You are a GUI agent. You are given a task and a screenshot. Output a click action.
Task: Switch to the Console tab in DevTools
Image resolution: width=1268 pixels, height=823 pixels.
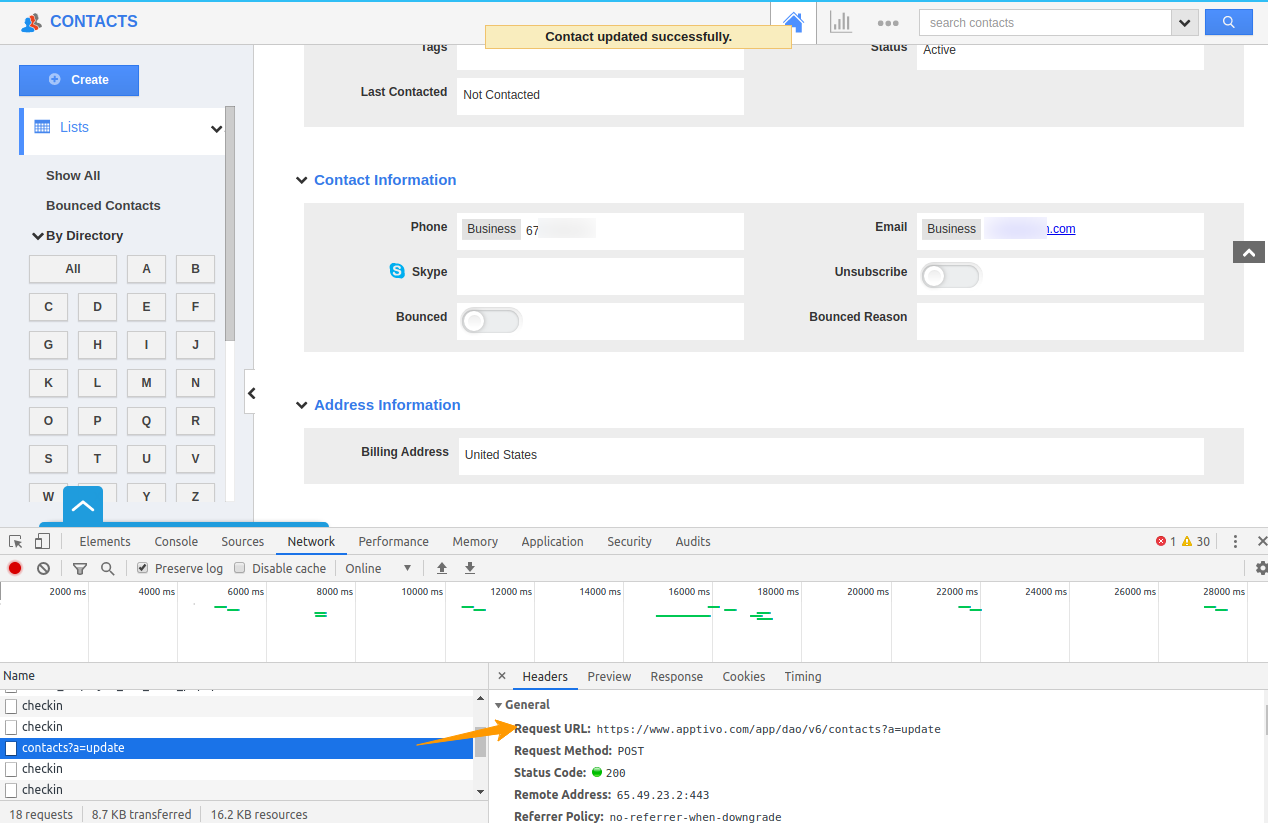(176, 541)
